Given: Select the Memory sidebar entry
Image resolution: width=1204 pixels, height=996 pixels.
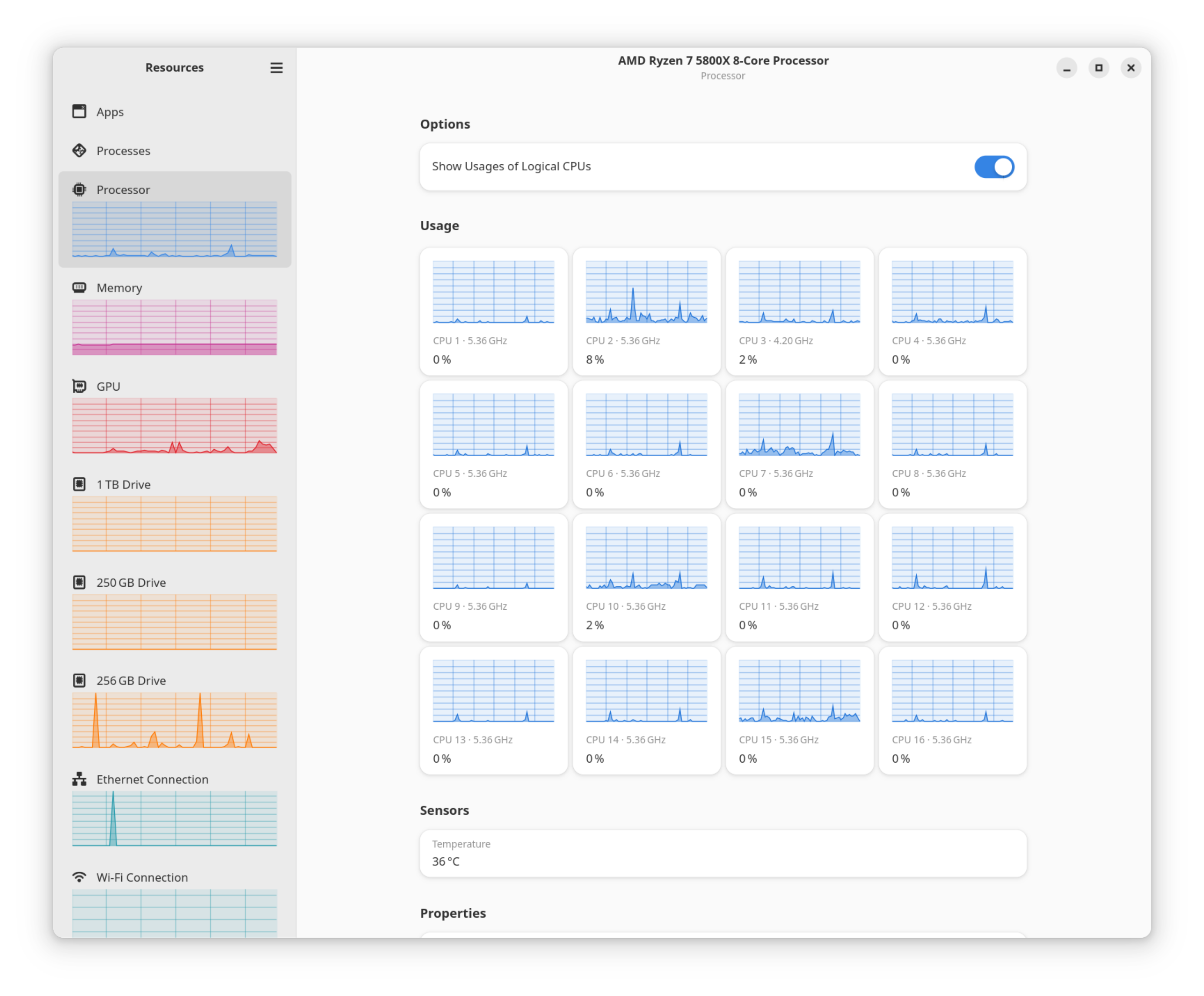Looking at the screenshot, I should 174,318.
